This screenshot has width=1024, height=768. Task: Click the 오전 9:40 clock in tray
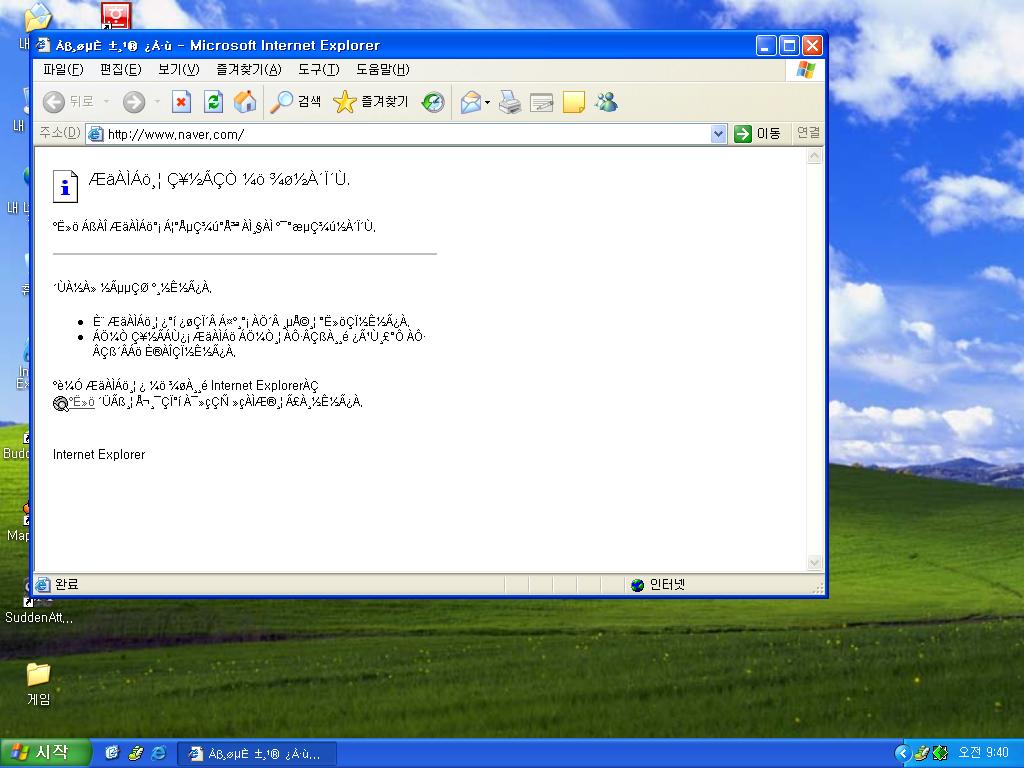(x=984, y=753)
